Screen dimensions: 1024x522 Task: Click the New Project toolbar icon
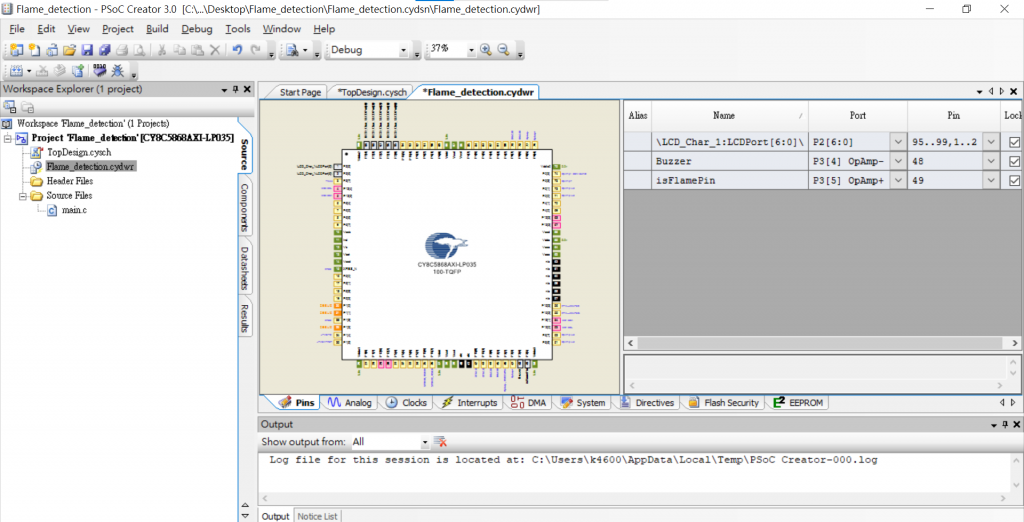16,50
